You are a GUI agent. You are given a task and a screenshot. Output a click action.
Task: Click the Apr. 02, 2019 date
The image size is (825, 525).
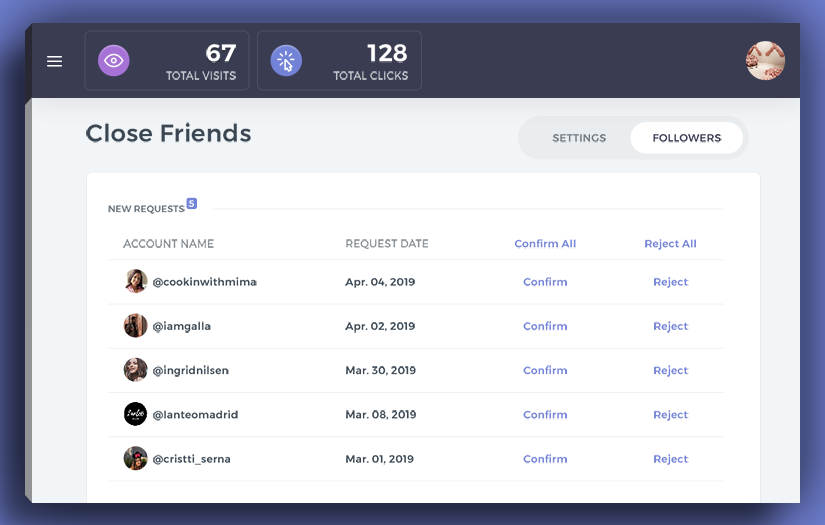coord(380,326)
